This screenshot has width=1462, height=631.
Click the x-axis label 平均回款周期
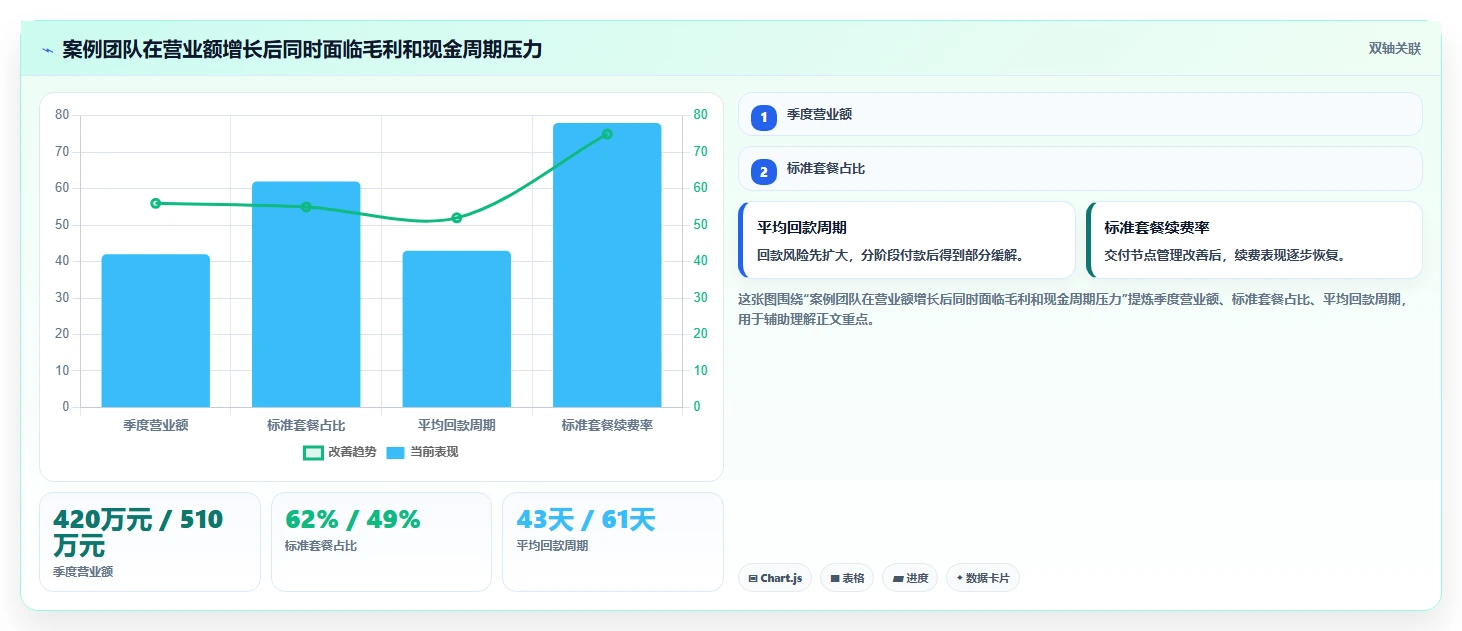[x=457, y=425]
